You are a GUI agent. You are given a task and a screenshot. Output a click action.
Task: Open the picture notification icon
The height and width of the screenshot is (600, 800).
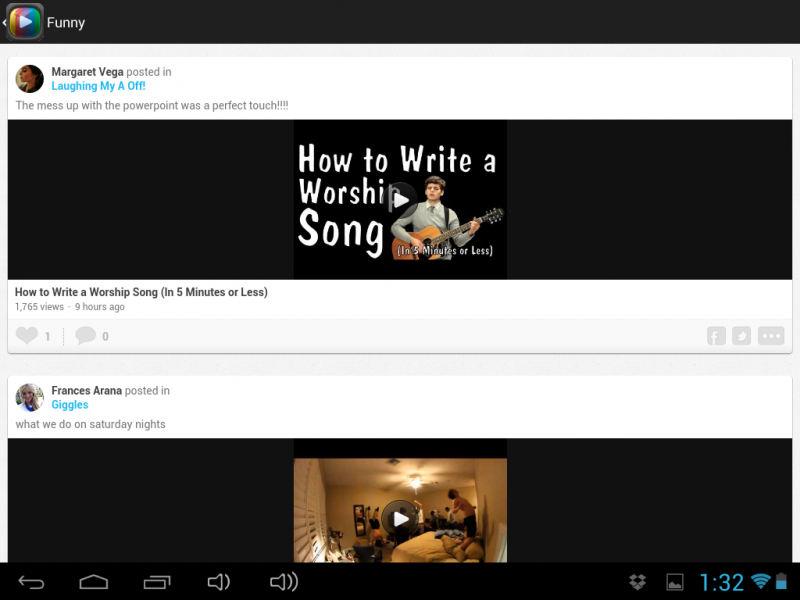(x=675, y=582)
